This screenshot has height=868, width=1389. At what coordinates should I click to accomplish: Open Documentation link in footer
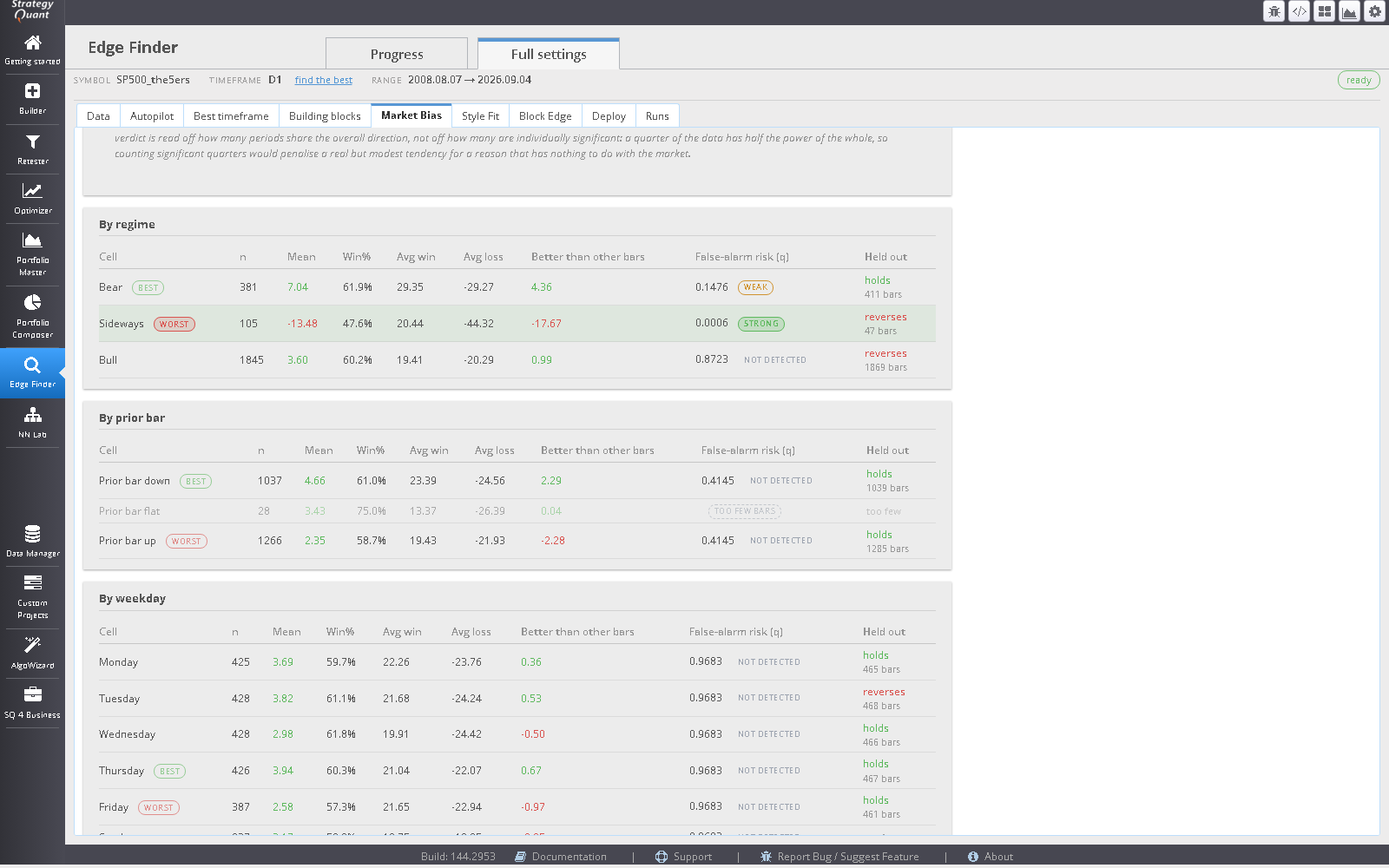tap(569, 857)
